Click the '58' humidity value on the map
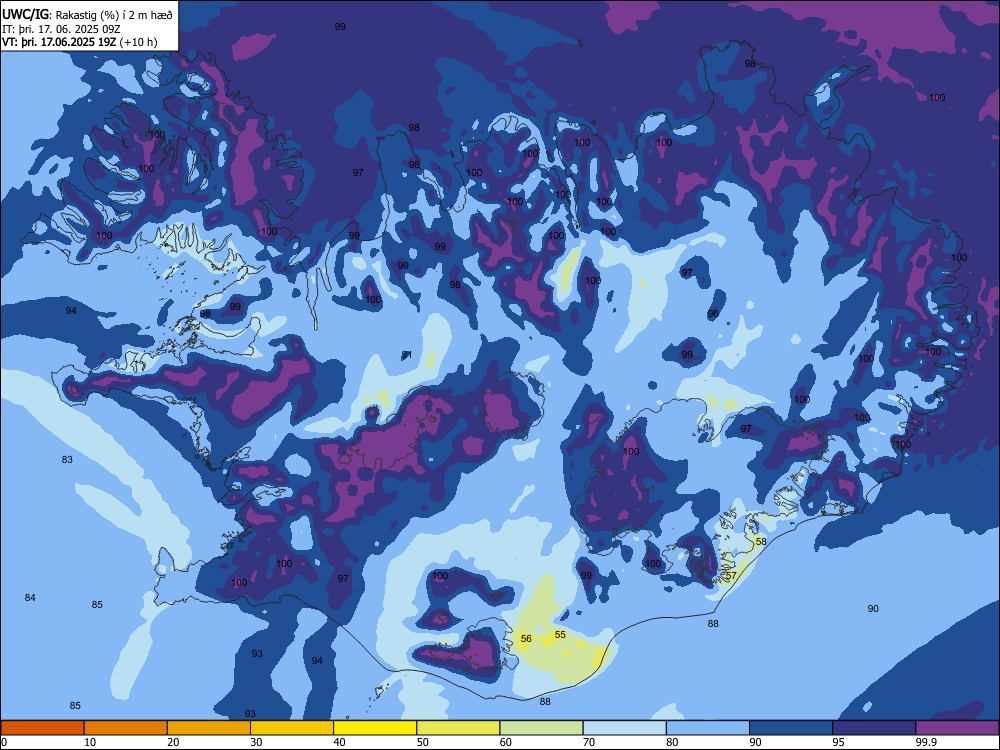Viewport: 1000px width, 750px height. [x=761, y=541]
